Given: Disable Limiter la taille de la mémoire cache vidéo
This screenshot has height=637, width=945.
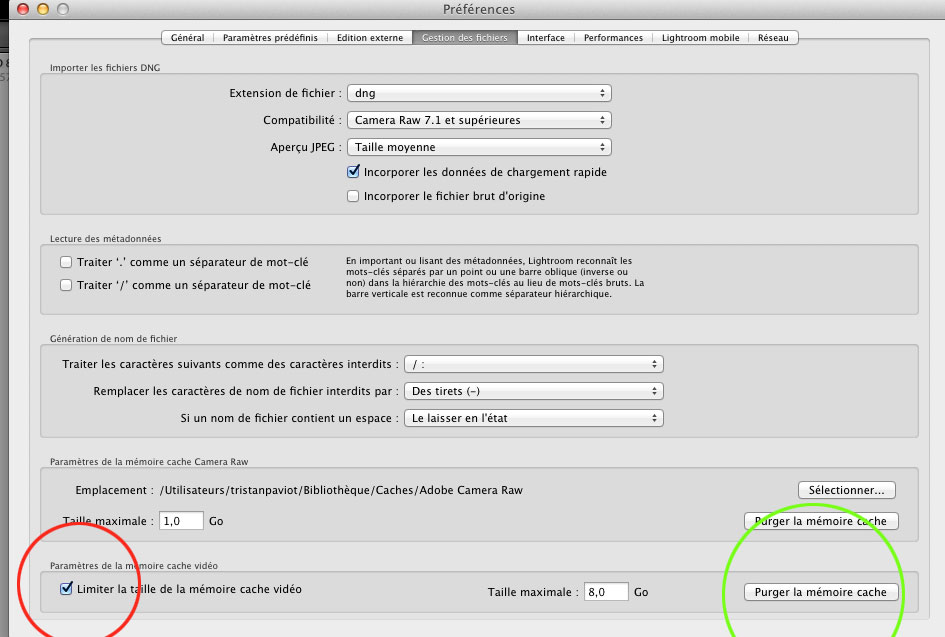Looking at the screenshot, I should pyautogui.click(x=66, y=589).
